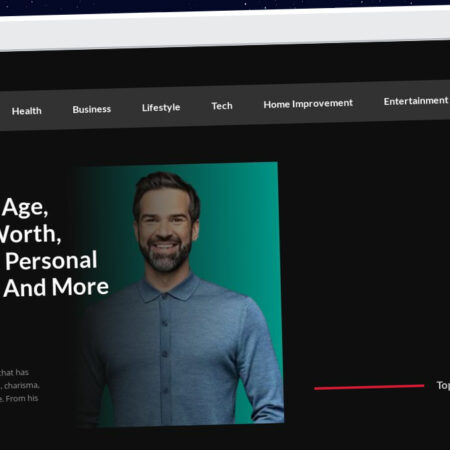Click the red divider line
450x450 pixels.
pos(369,387)
